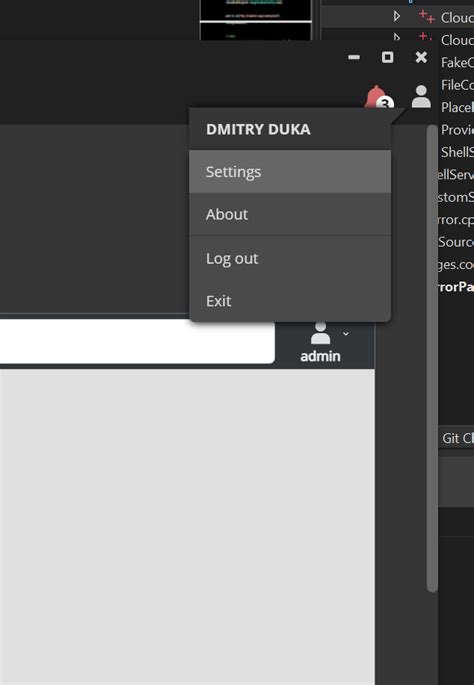Click the vertical scrollbar thumb
Viewport: 474px width, 685px height.
[432, 358]
